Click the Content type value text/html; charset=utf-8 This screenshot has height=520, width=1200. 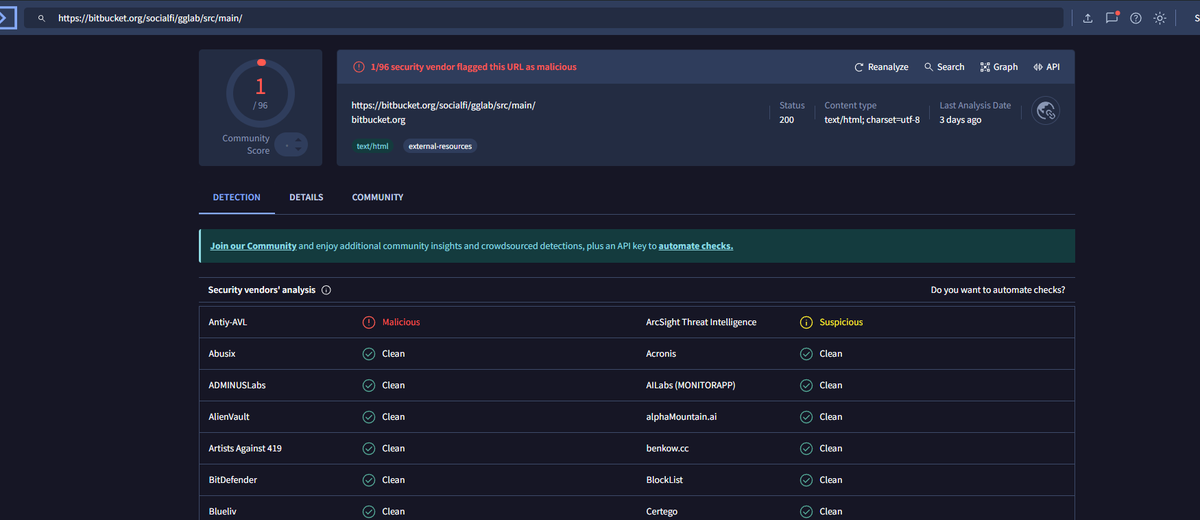click(x=872, y=120)
